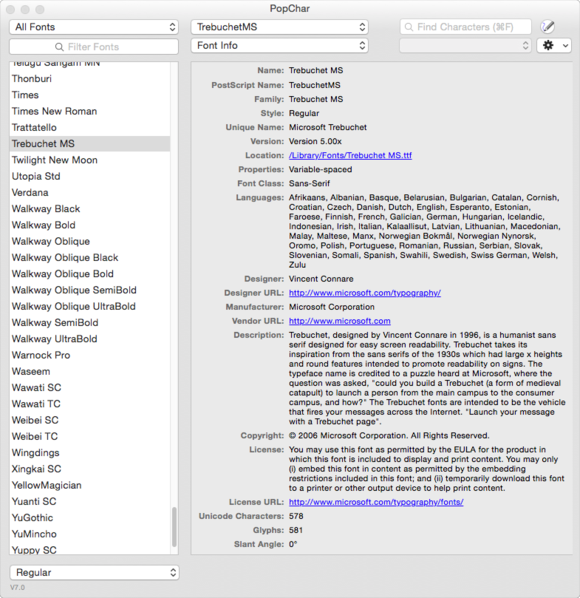Select YuGothic font
580x598 pixels.
click(90, 518)
